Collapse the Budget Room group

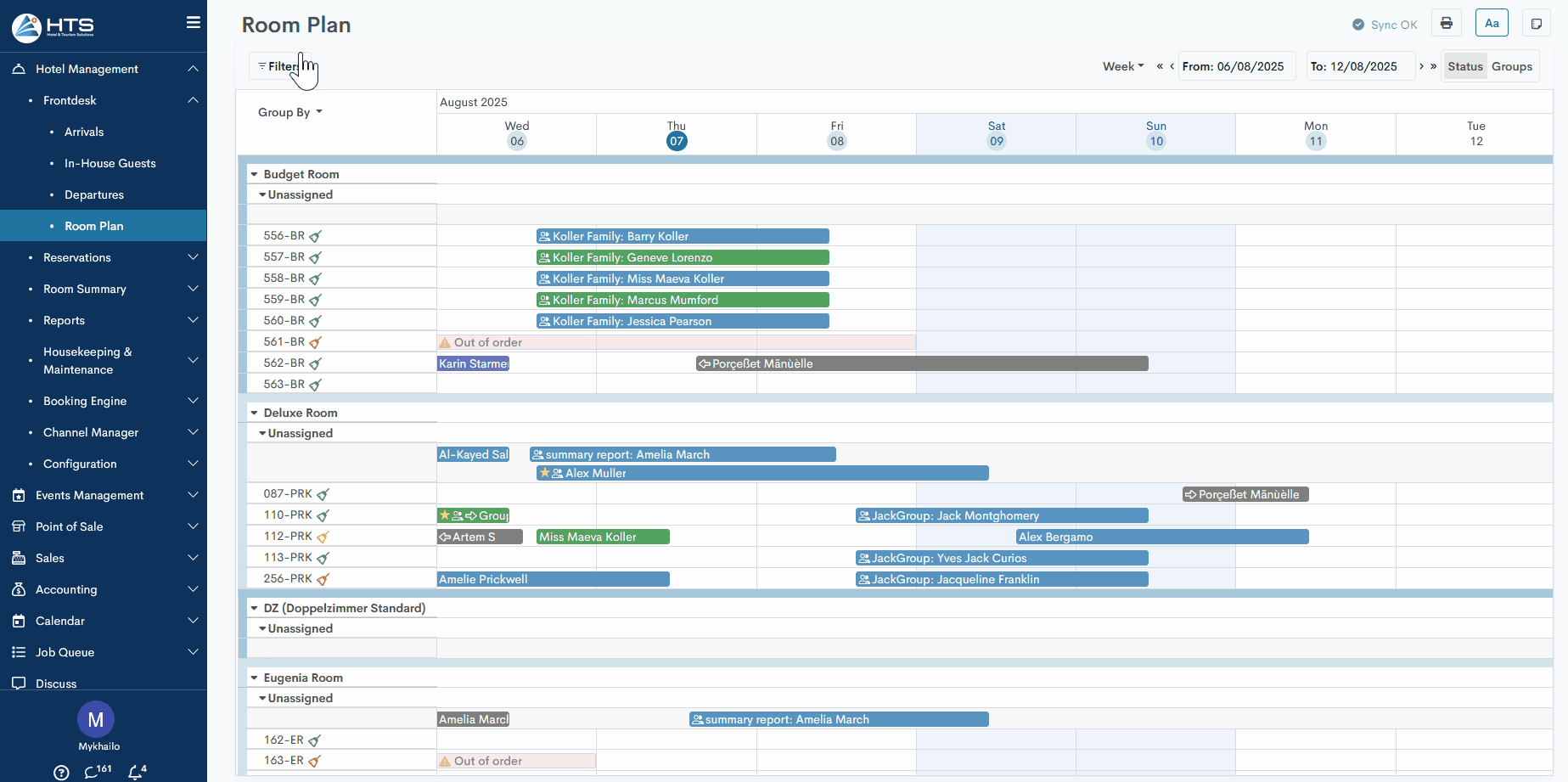coord(254,174)
